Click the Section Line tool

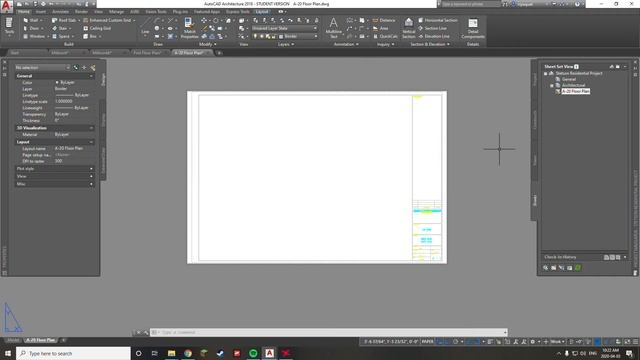pos(432,28)
